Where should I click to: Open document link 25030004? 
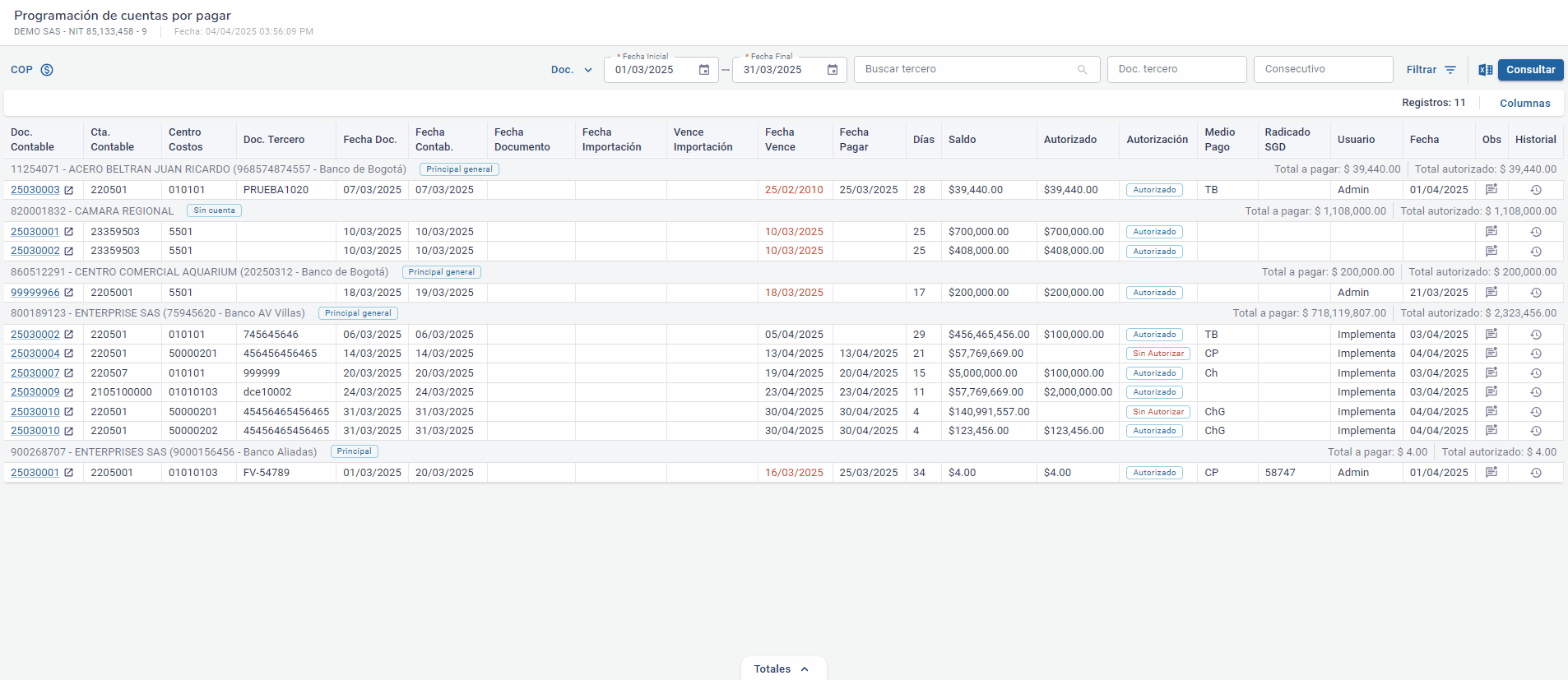tap(35, 354)
